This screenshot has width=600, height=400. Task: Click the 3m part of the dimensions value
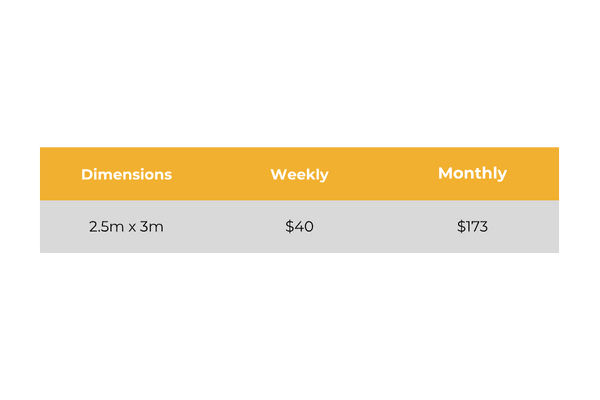(152, 227)
